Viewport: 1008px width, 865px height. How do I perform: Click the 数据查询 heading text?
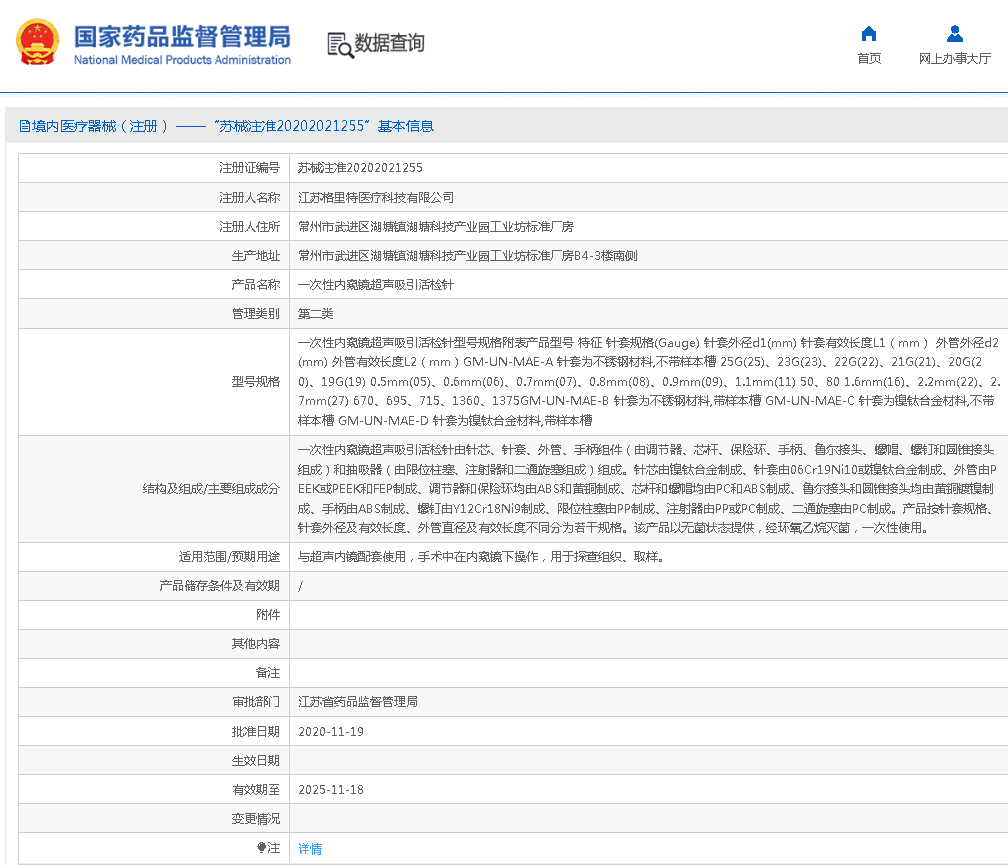(390, 43)
